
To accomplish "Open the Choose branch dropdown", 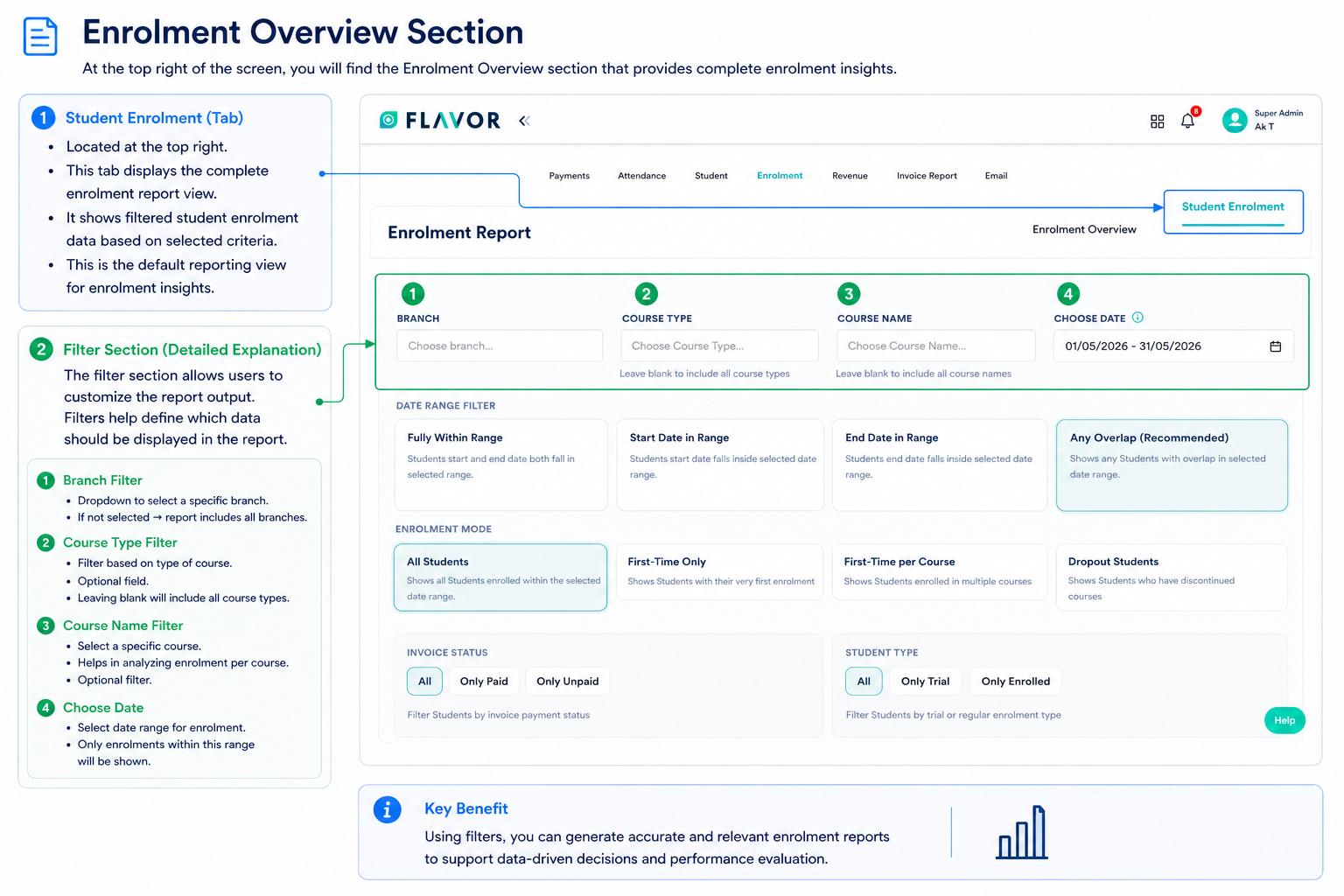I will click(500, 346).
